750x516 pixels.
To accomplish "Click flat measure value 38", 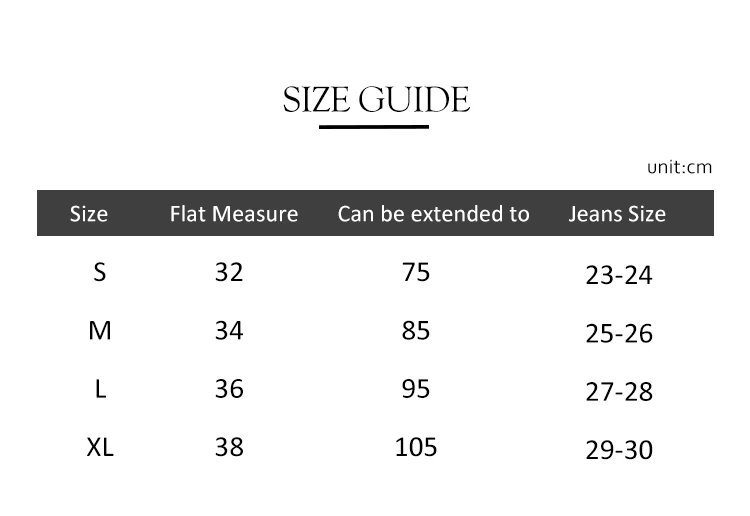I will [229, 447].
